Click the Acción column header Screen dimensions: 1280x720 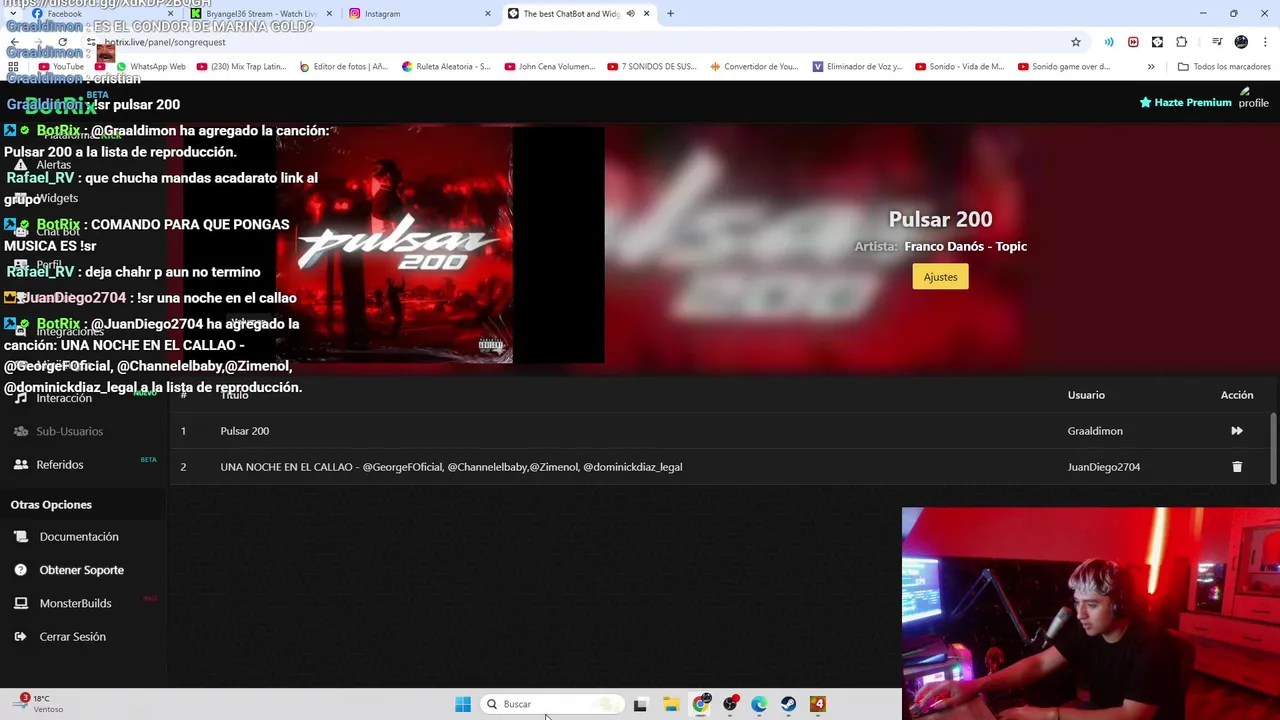click(1237, 395)
